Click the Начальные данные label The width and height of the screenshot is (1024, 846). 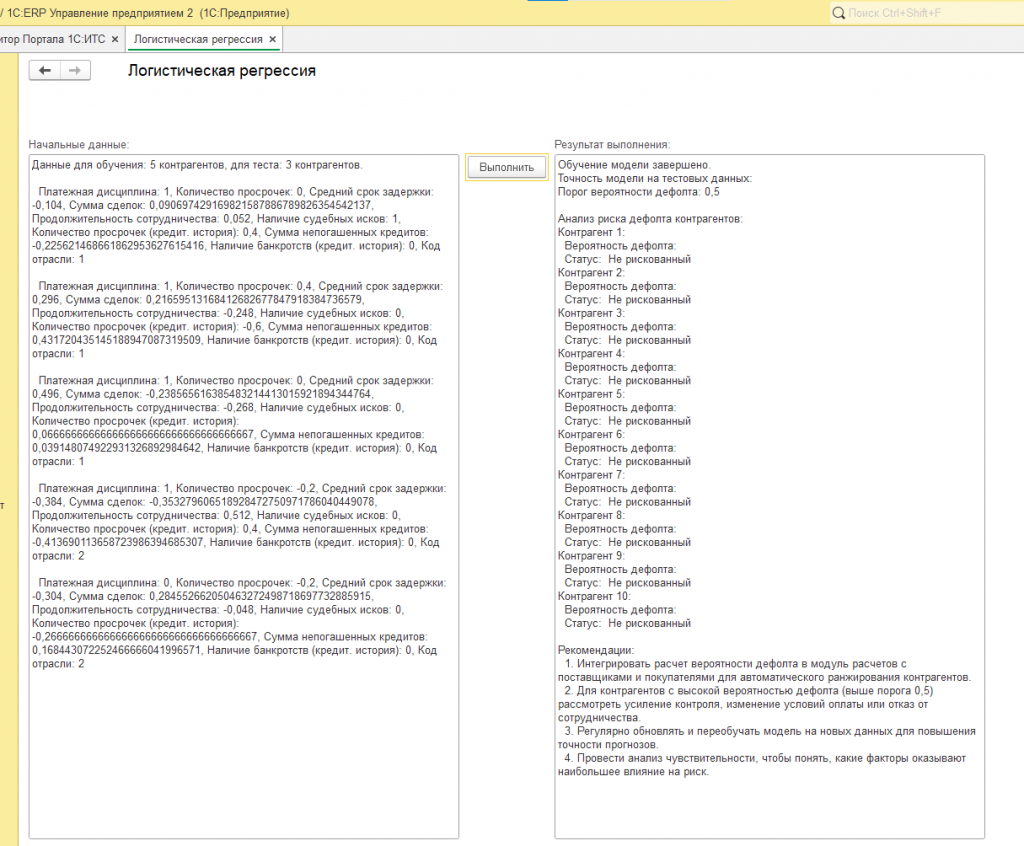point(79,144)
